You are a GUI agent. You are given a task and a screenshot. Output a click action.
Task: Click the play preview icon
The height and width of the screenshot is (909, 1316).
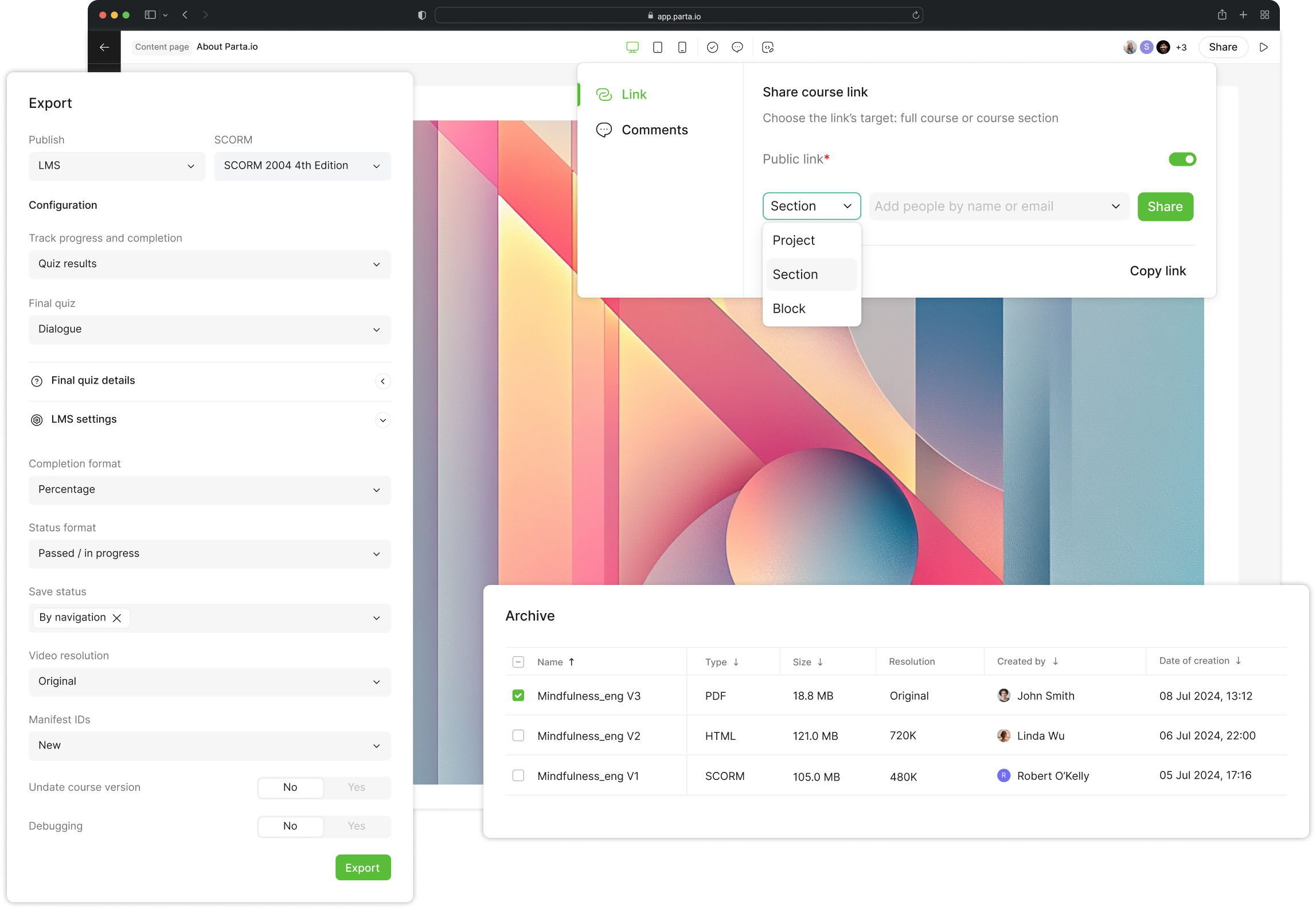[1263, 48]
